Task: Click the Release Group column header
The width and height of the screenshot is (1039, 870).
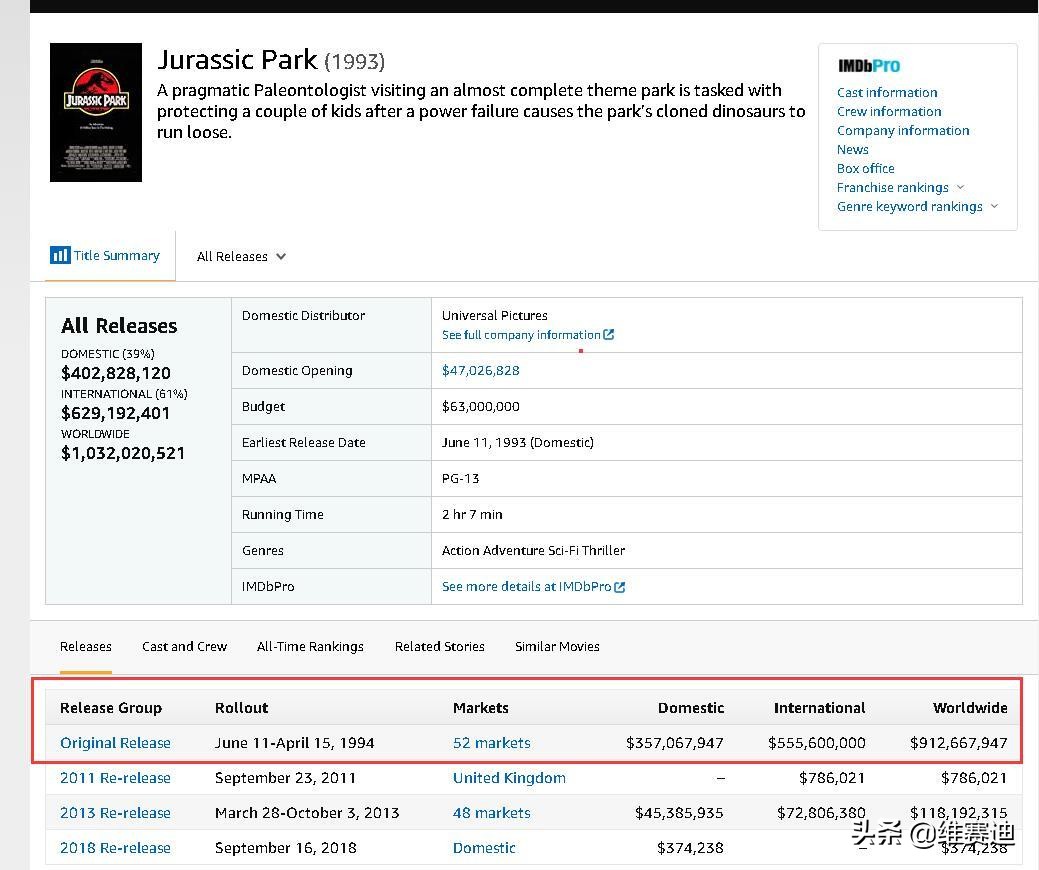Action: (x=111, y=708)
